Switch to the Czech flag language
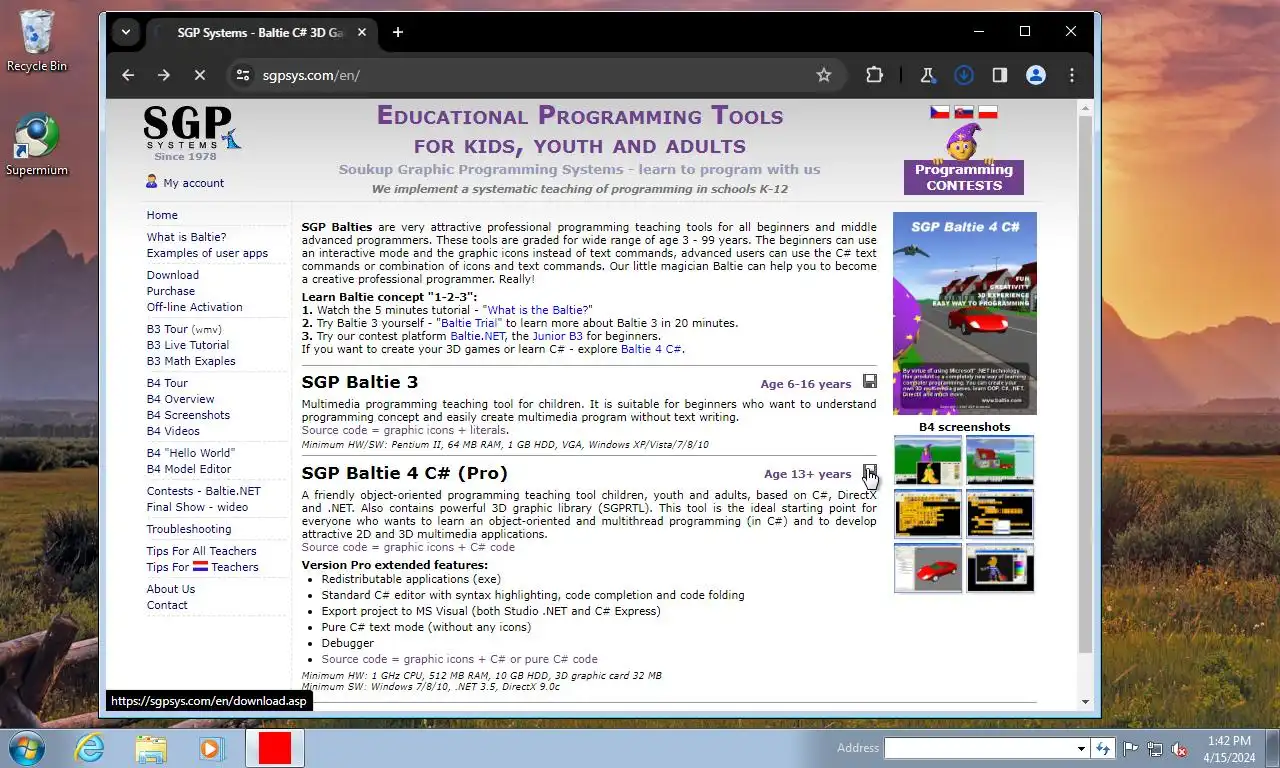 pyautogui.click(x=939, y=112)
